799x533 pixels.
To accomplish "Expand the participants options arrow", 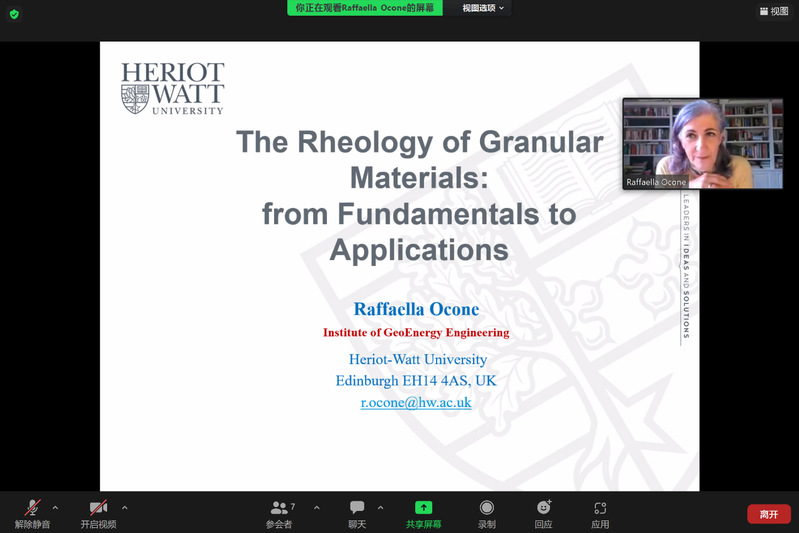I will [317, 508].
